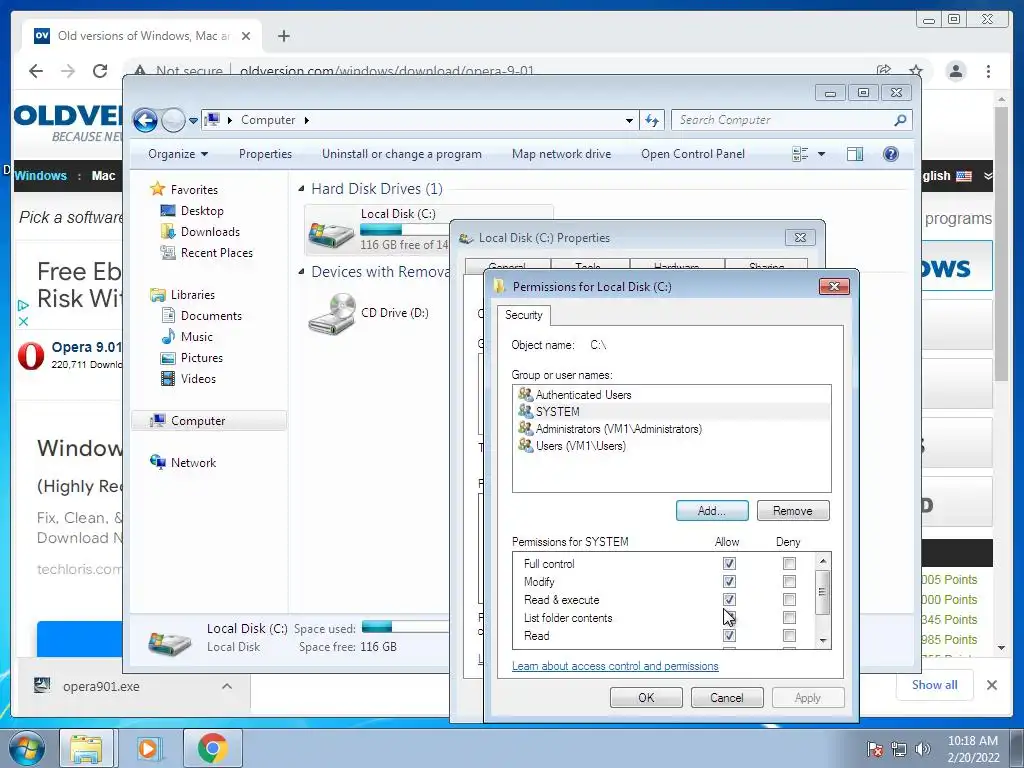
Task: Bookmark the page with the star icon
Action: [916, 71]
